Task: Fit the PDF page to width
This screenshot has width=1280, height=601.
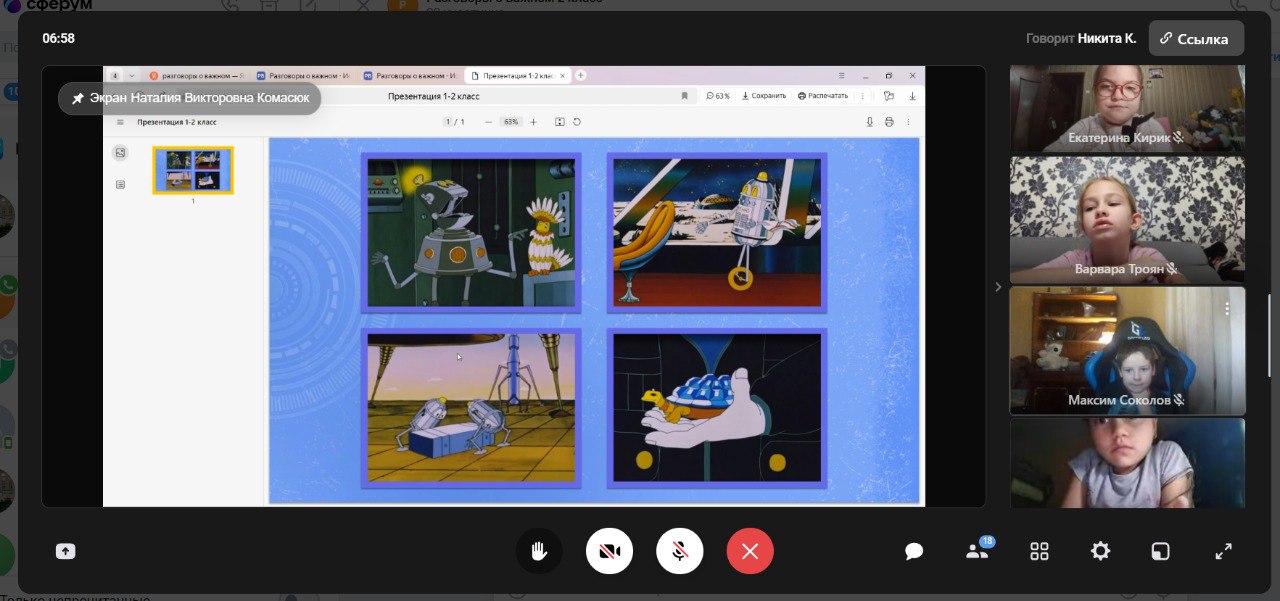Action: coord(560,122)
